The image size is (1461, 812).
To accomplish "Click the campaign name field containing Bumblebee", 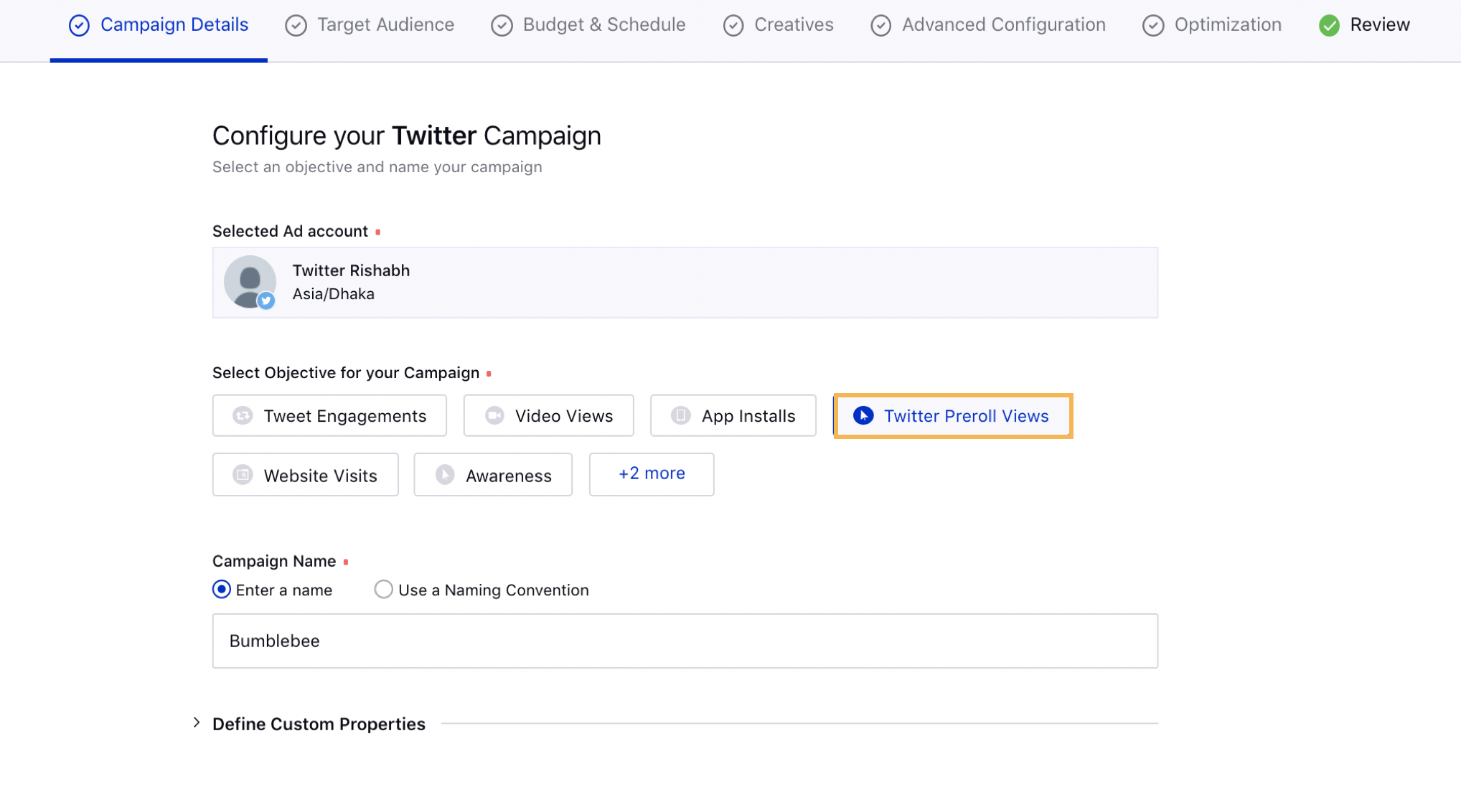I will (x=685, y=641).
